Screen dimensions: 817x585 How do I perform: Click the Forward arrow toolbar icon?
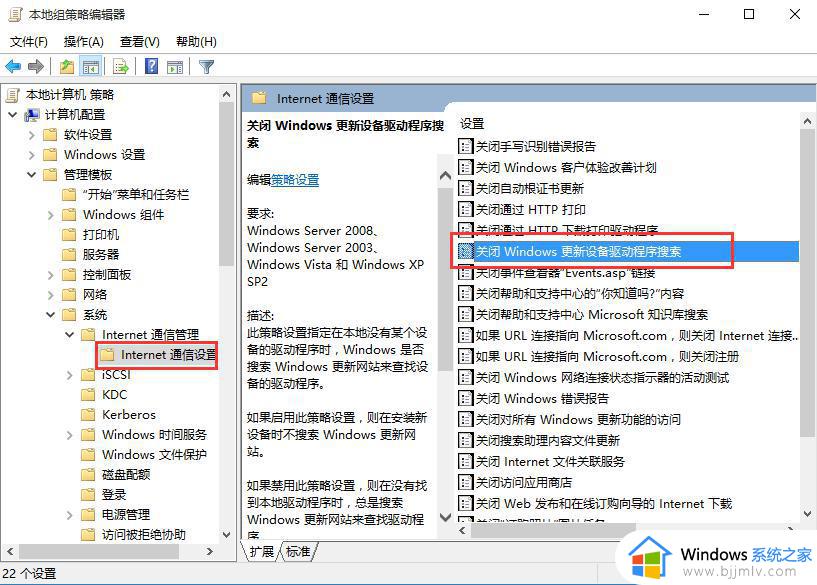point(35,66)
